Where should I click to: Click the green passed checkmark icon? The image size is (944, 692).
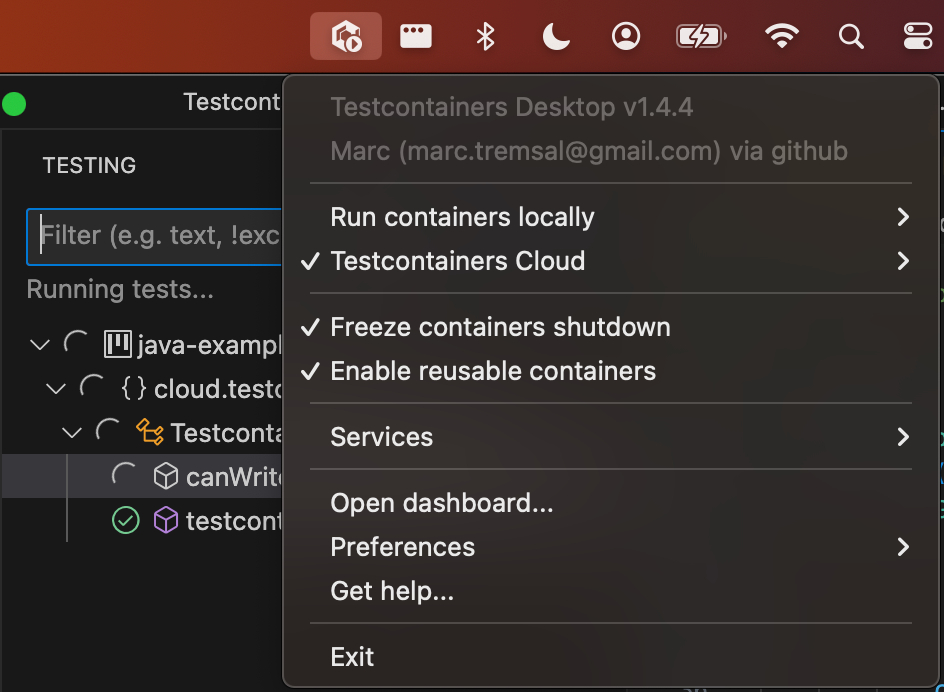125,520
